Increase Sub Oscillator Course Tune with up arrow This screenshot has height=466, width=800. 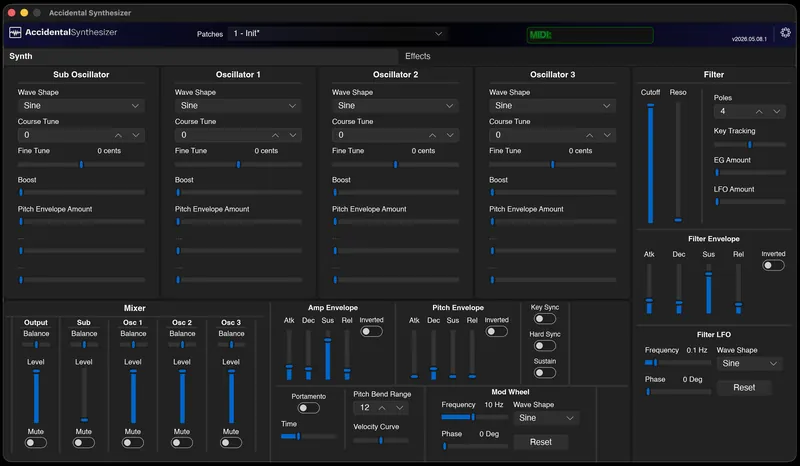(118, 135)
